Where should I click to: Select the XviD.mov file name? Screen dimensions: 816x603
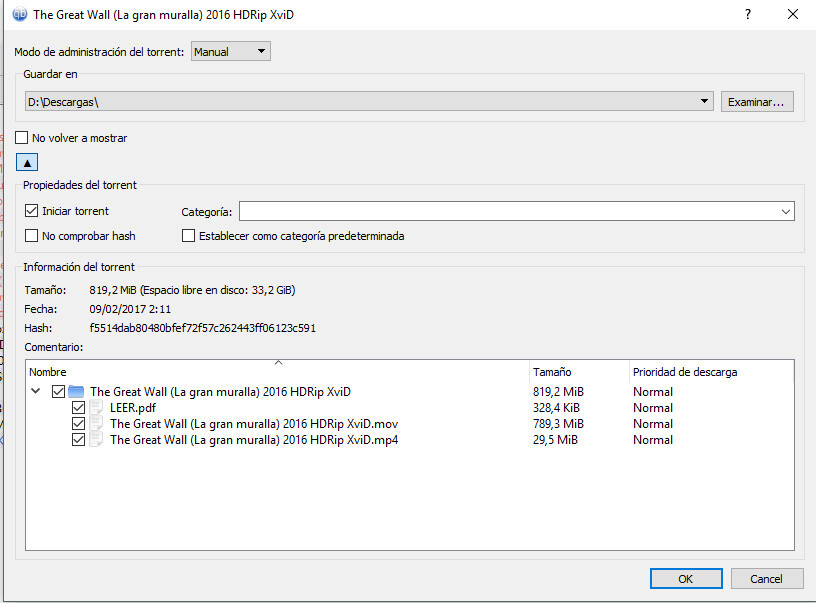click(254, 424)
